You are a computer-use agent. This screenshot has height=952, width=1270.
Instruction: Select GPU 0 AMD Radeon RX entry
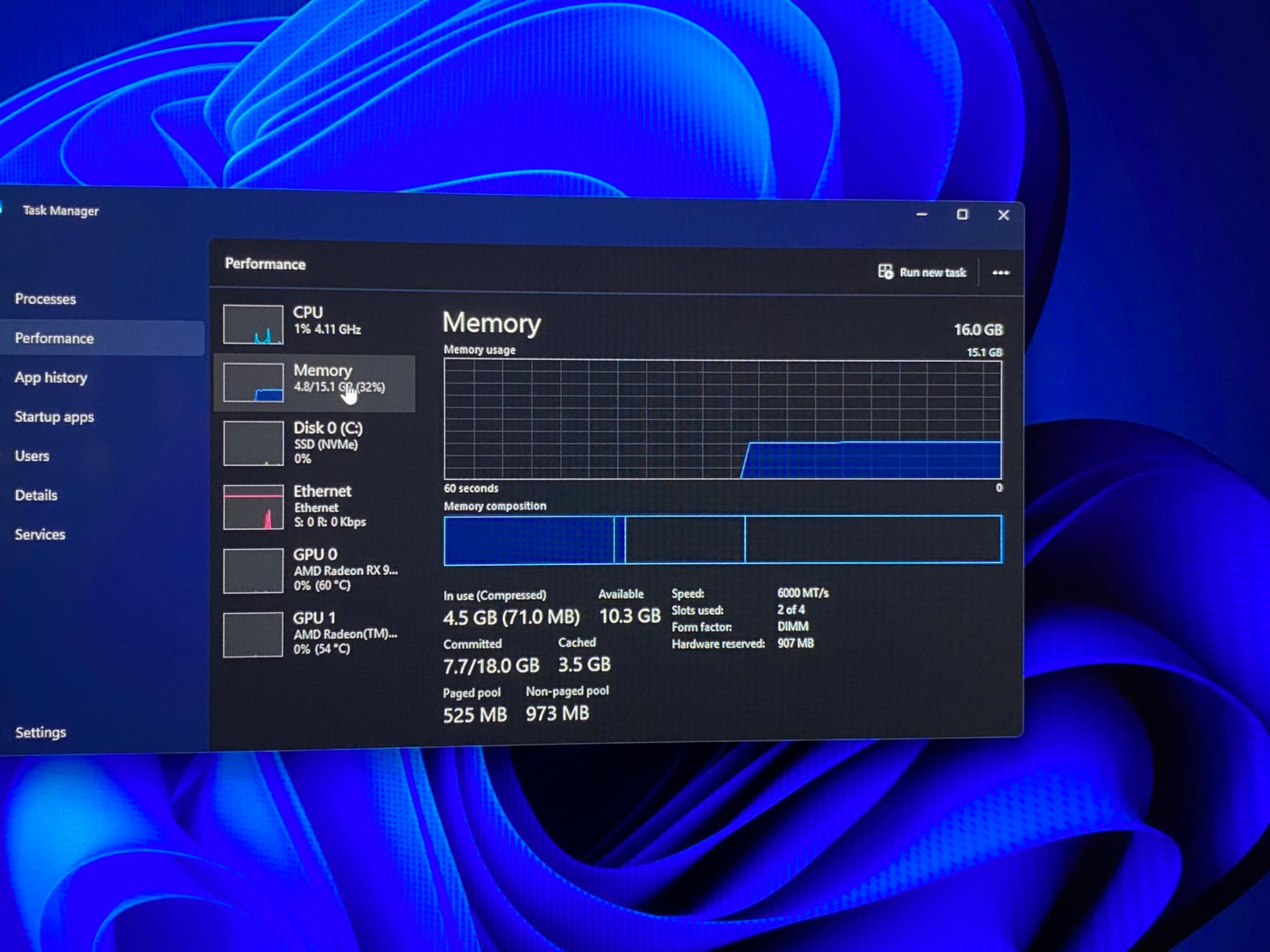pos(314,570)
